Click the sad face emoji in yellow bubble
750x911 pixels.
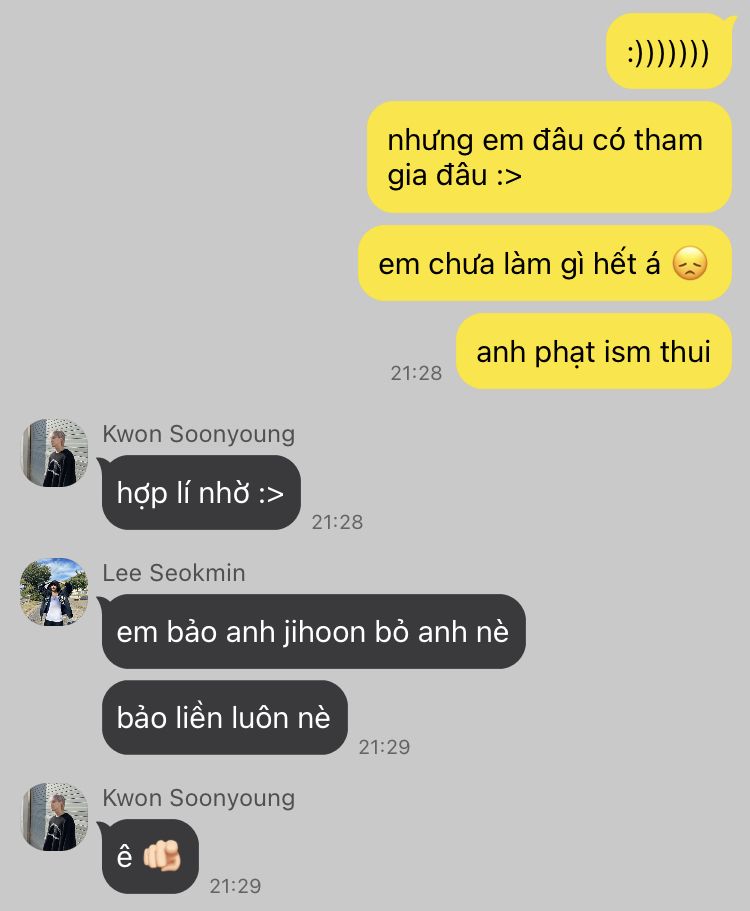click(690, 264)
